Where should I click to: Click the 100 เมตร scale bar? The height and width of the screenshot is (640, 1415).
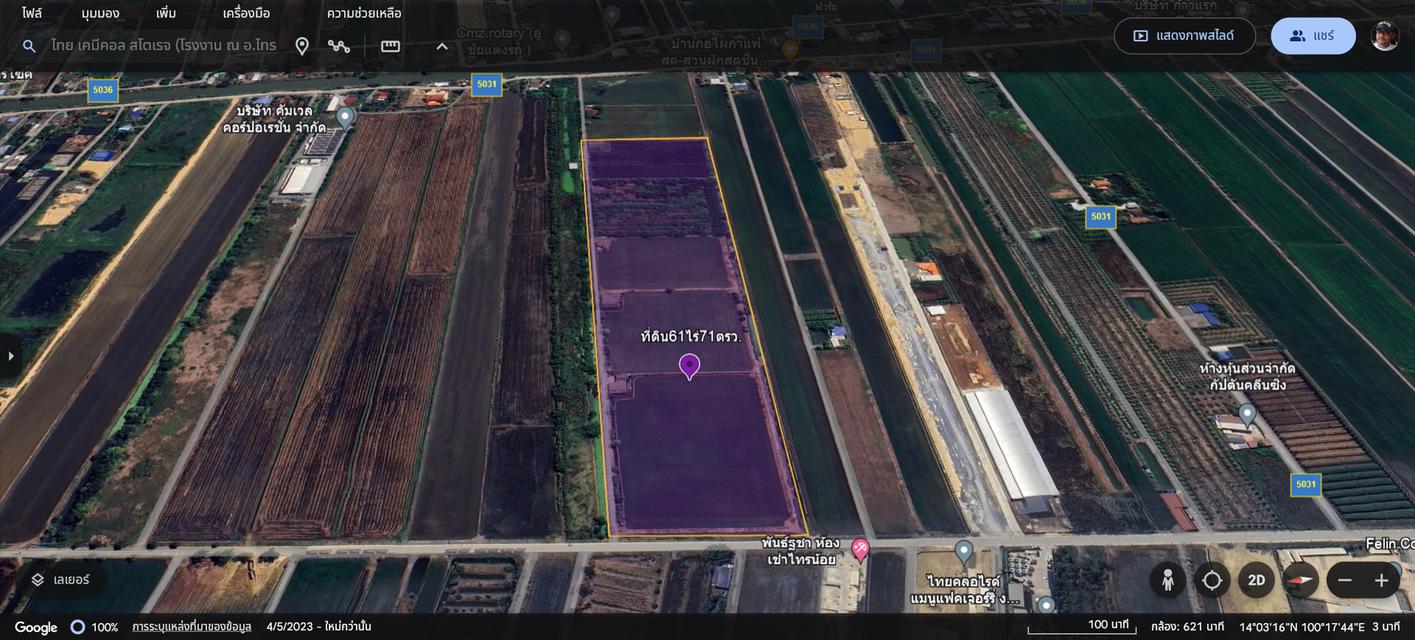(x=1082, y=626)
